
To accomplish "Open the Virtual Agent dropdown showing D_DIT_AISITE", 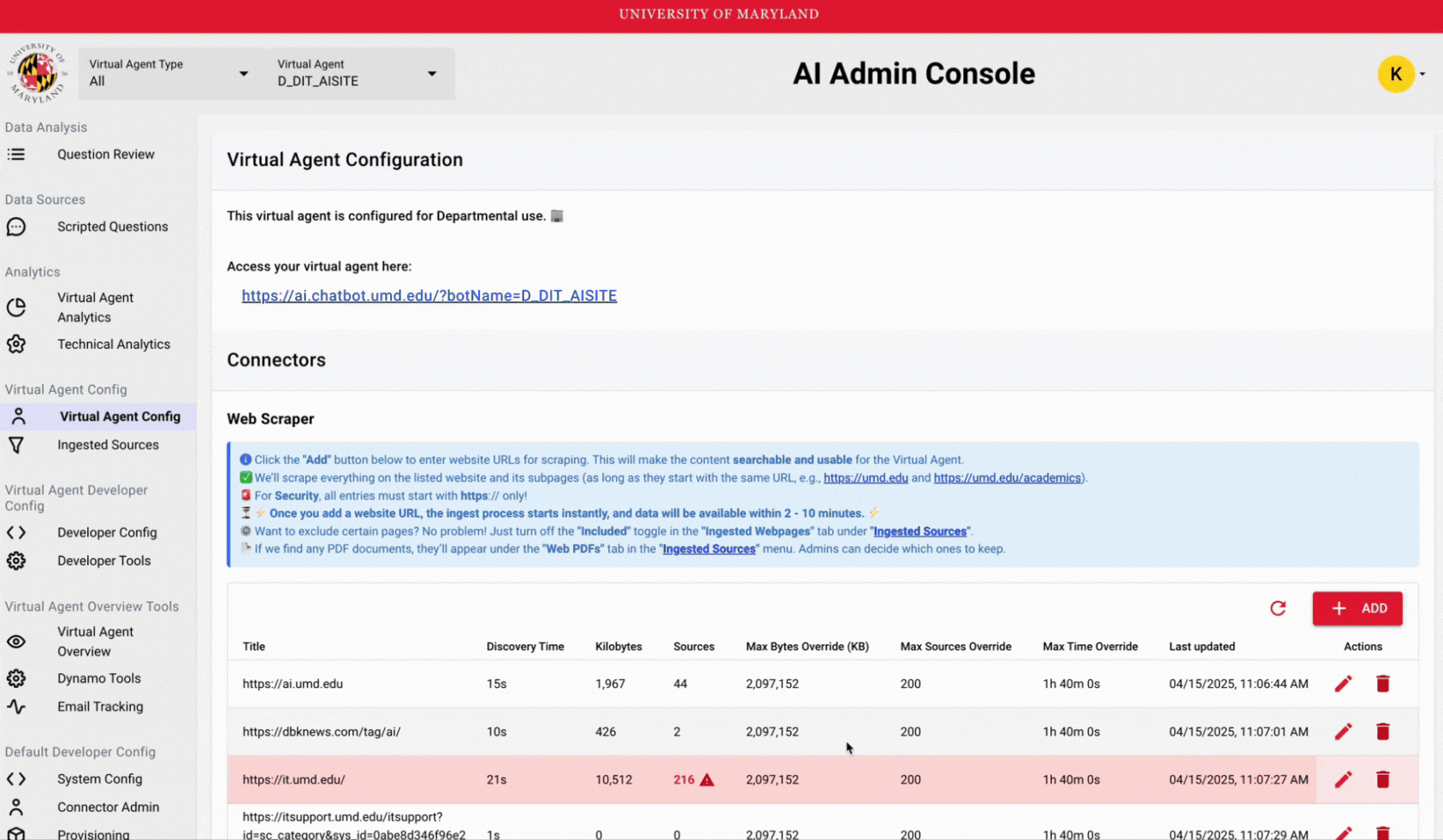I will click(x=431, y=74).
